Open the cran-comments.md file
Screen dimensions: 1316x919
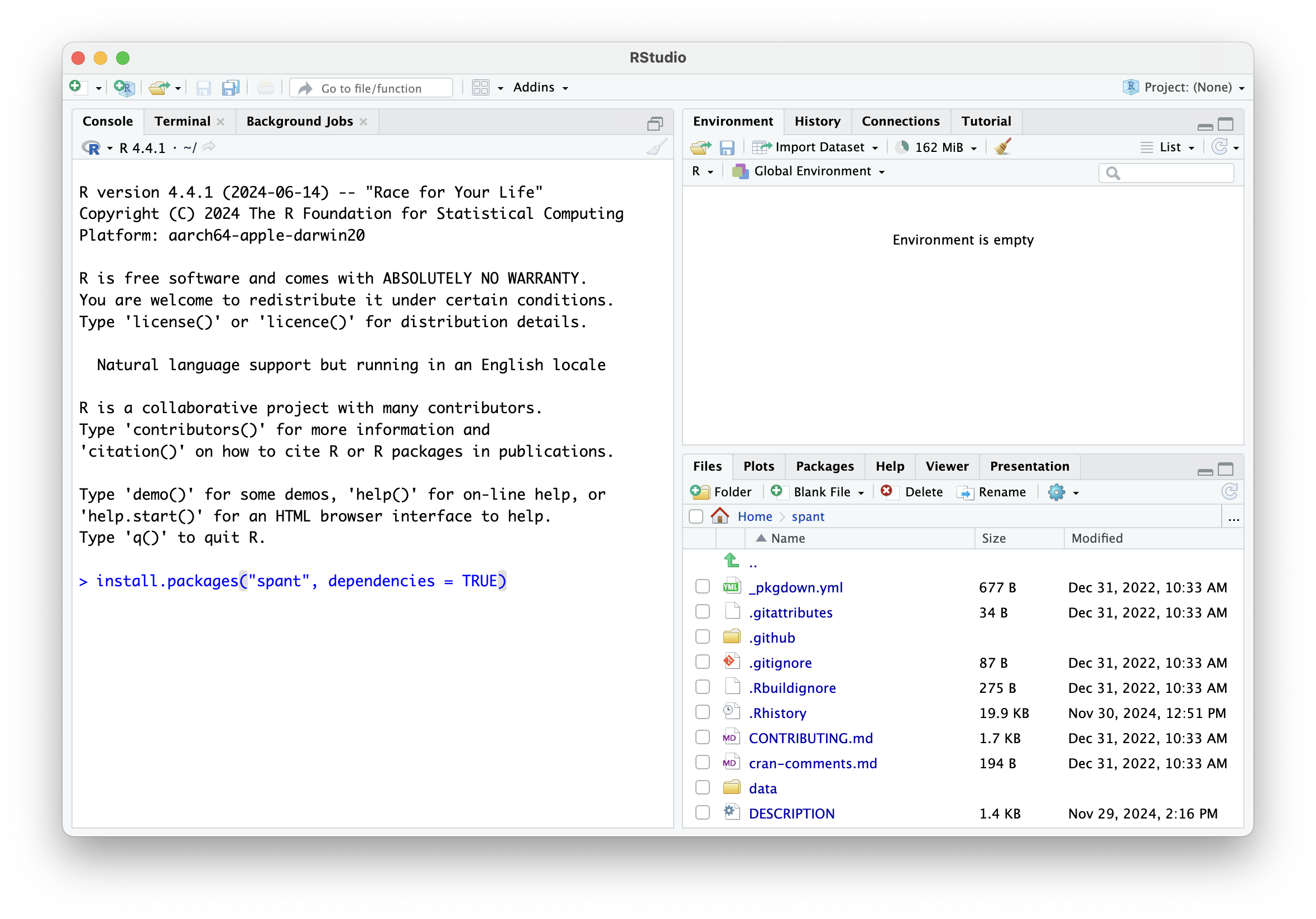[x=812, y=763]
